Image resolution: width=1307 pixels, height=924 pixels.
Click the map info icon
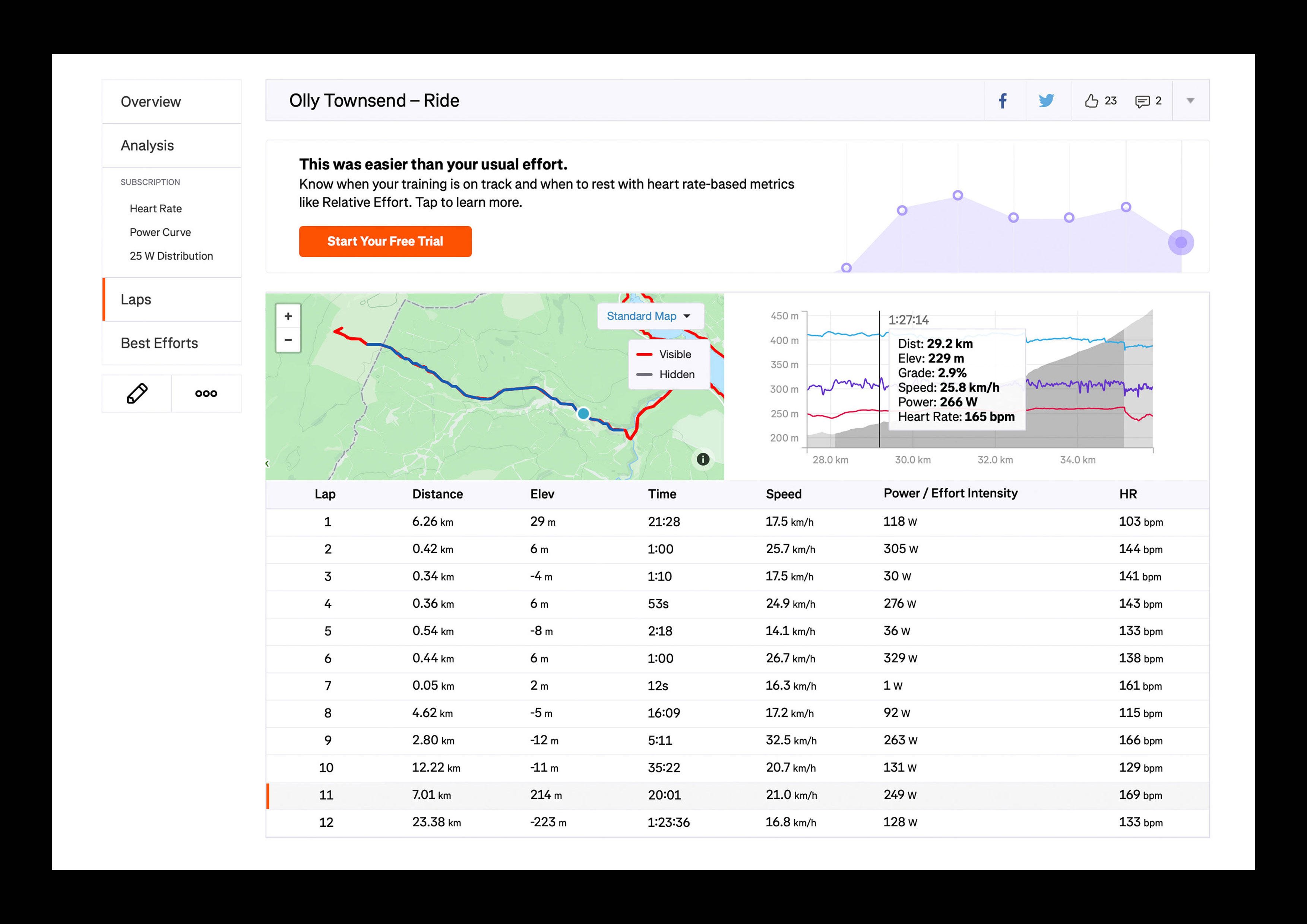[x=703, y=459]
